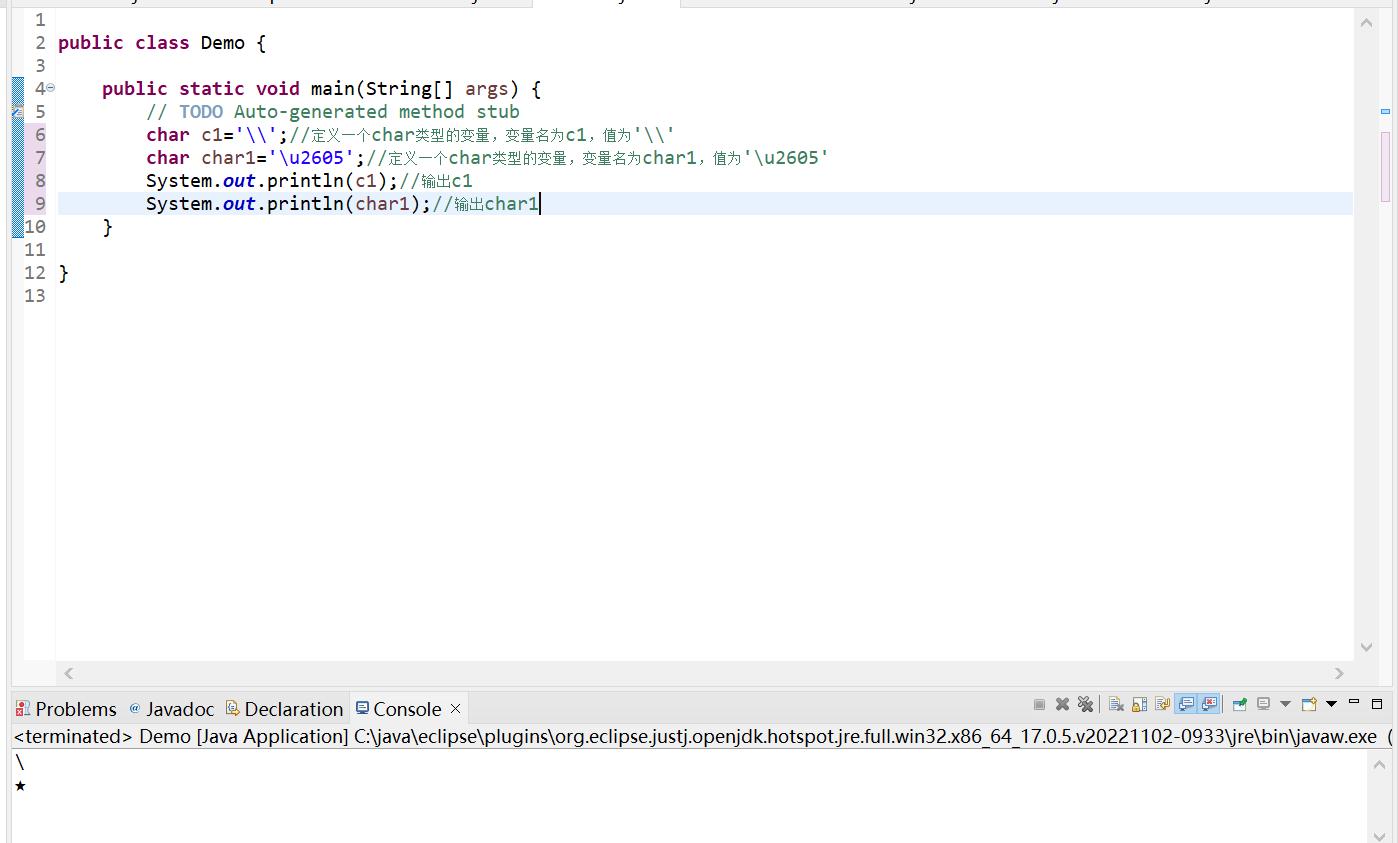Click the Remove Launch icon in Console toolbar
The height and width of the screenshot is (843, 1398).
(x=1062, y=704)
